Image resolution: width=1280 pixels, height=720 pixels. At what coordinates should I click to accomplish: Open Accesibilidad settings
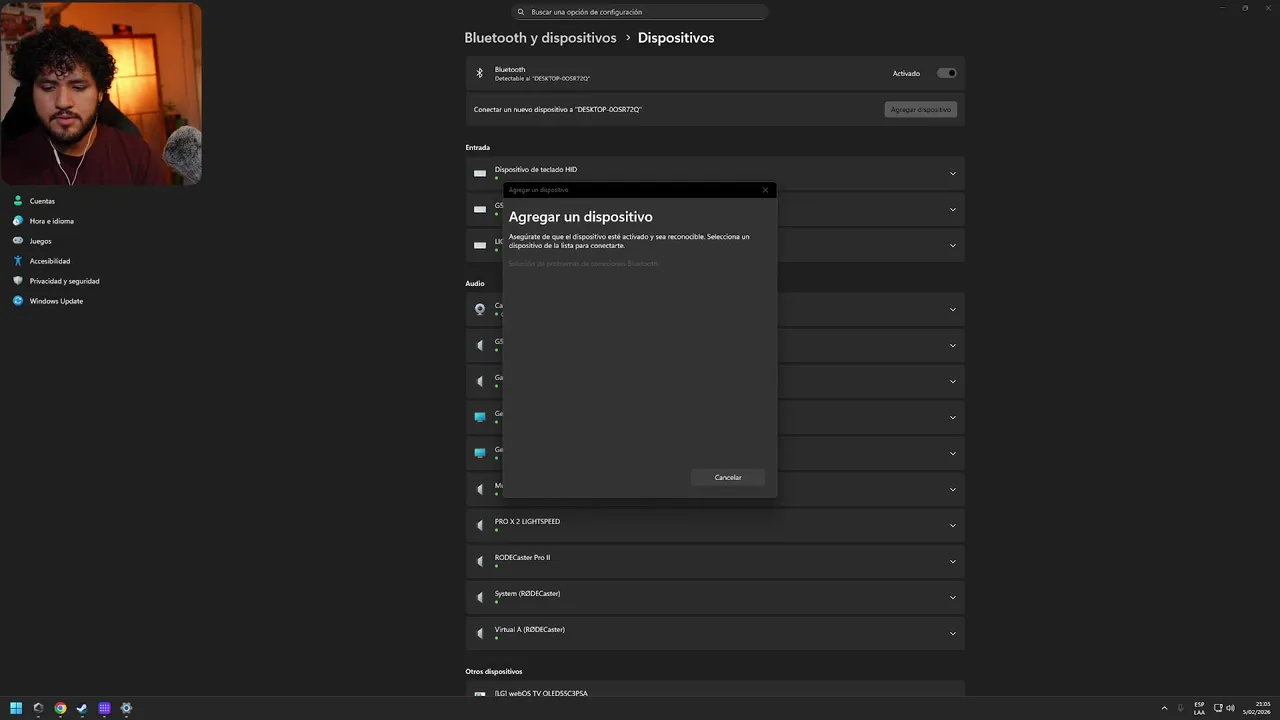point(49,261)
